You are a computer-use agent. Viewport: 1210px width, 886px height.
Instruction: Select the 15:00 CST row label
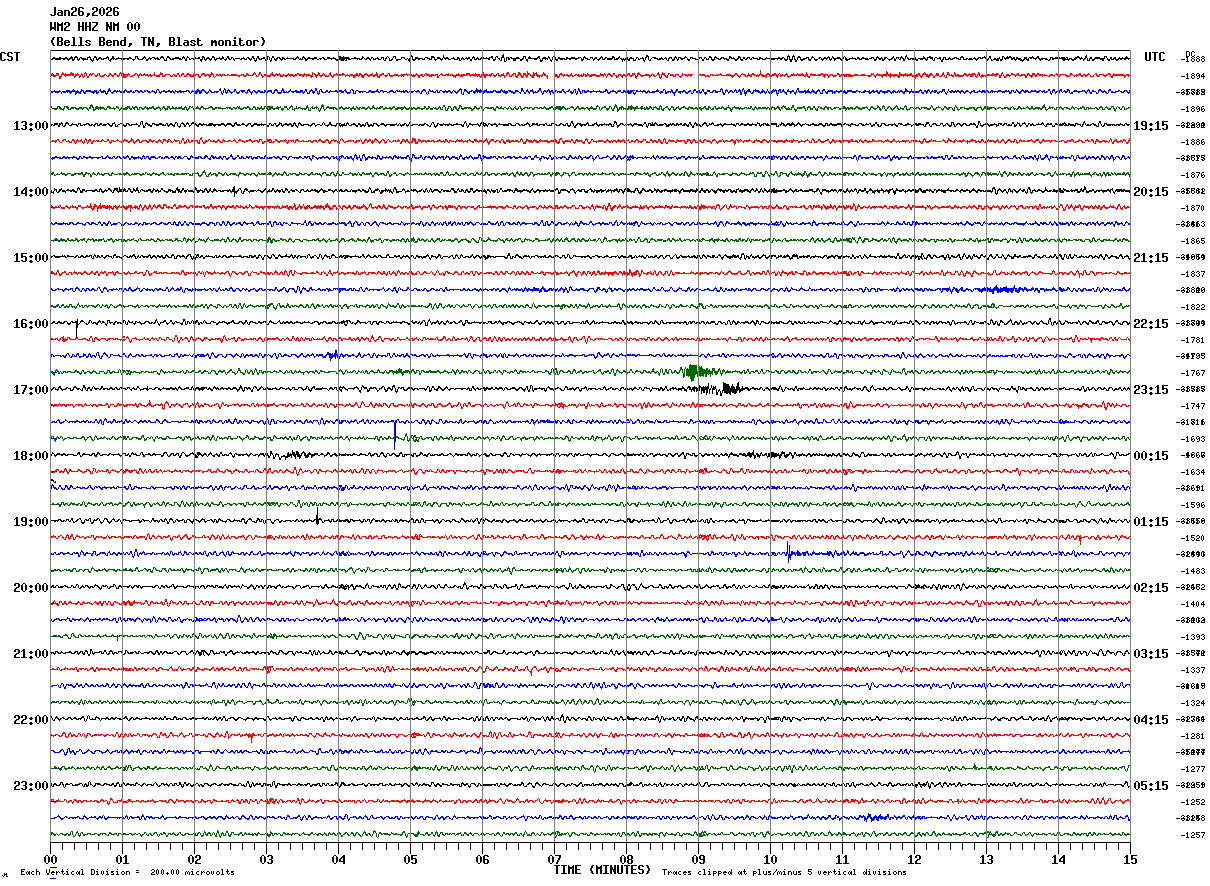click(x=31, y=258)
